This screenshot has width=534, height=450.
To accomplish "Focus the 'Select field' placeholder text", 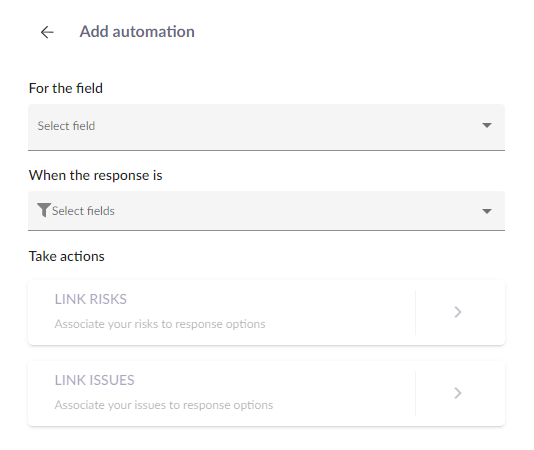I will coord(66,126).
